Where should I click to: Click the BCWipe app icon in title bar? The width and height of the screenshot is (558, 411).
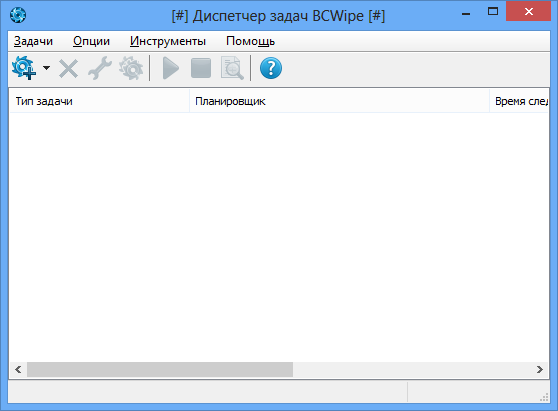18,15
